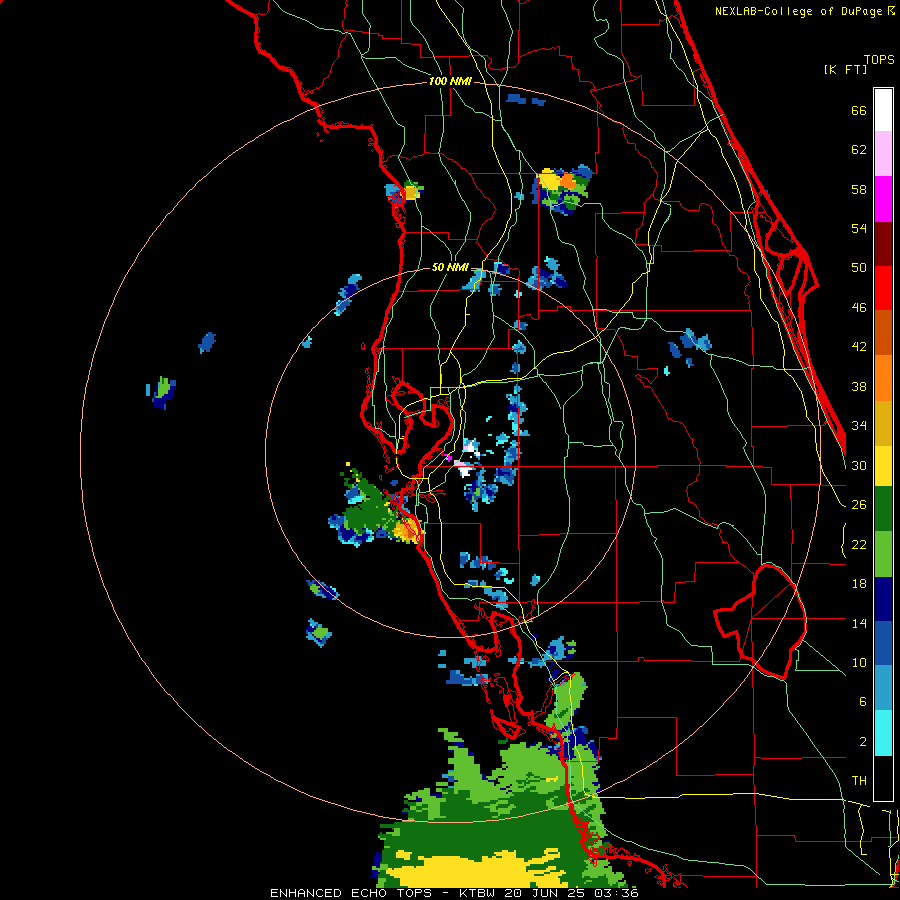Screen dimensions: 900x900
Task: Click the magenta legend band below 58
Action: (883, 199)
